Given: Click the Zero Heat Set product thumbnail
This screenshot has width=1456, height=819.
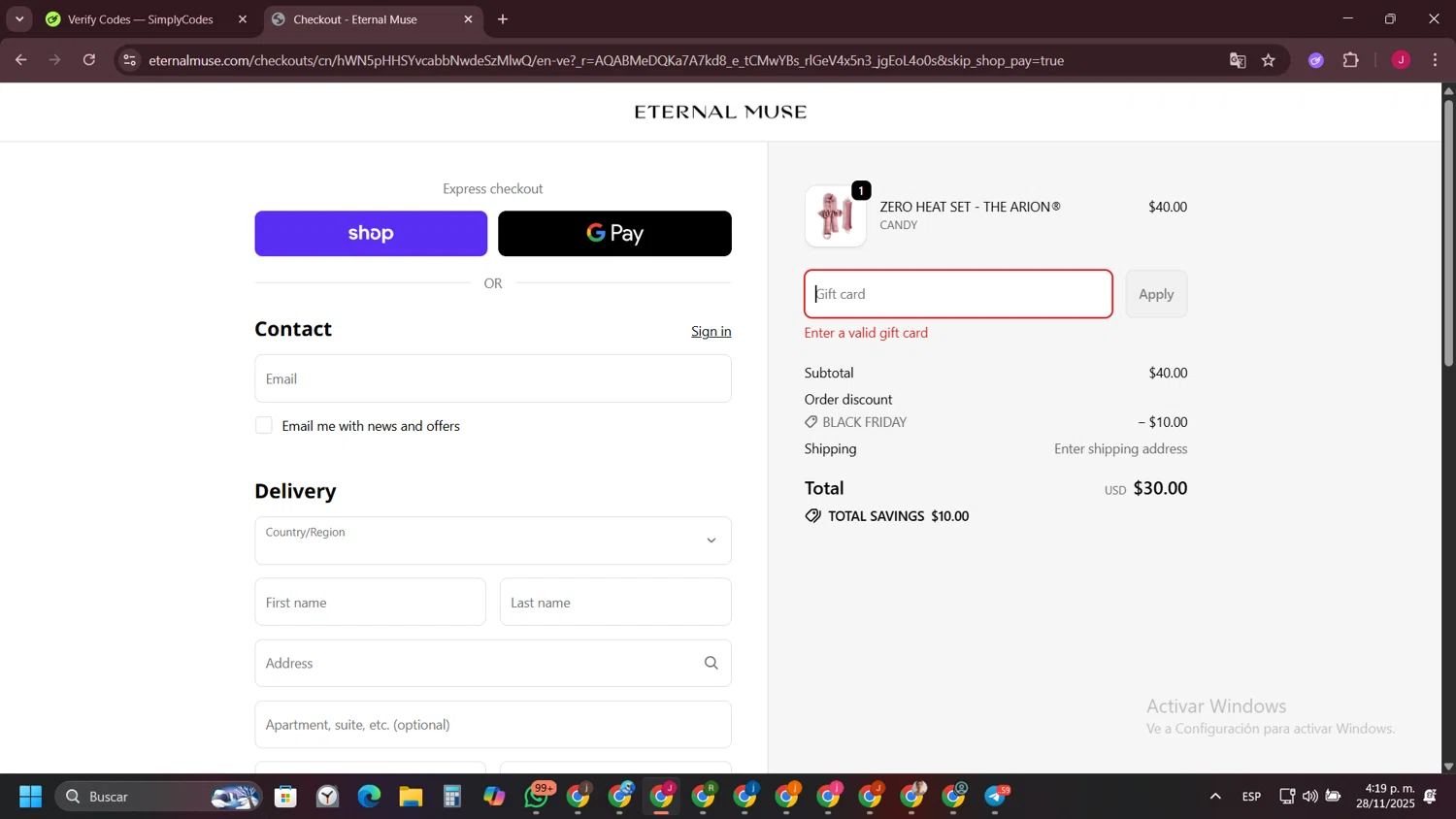Looking at the screenshot, I should point(835,215).
